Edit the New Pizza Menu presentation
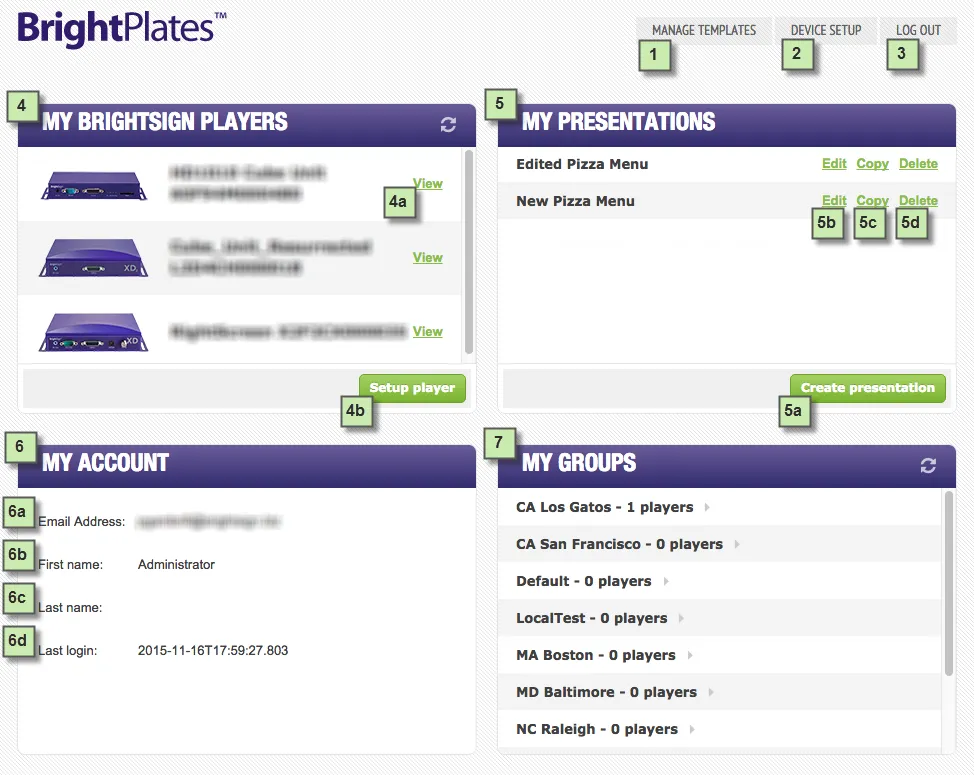 [834, 200]
